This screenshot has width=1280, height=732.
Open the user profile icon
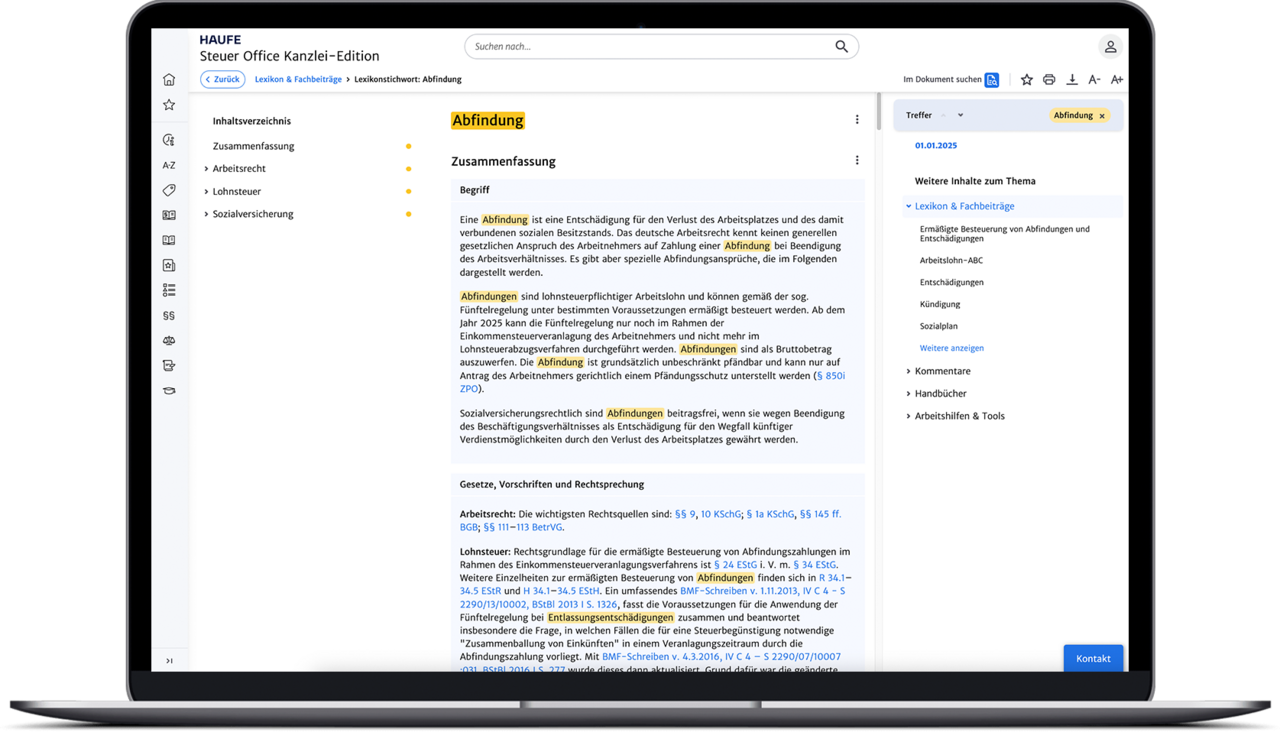[1109, 47]
